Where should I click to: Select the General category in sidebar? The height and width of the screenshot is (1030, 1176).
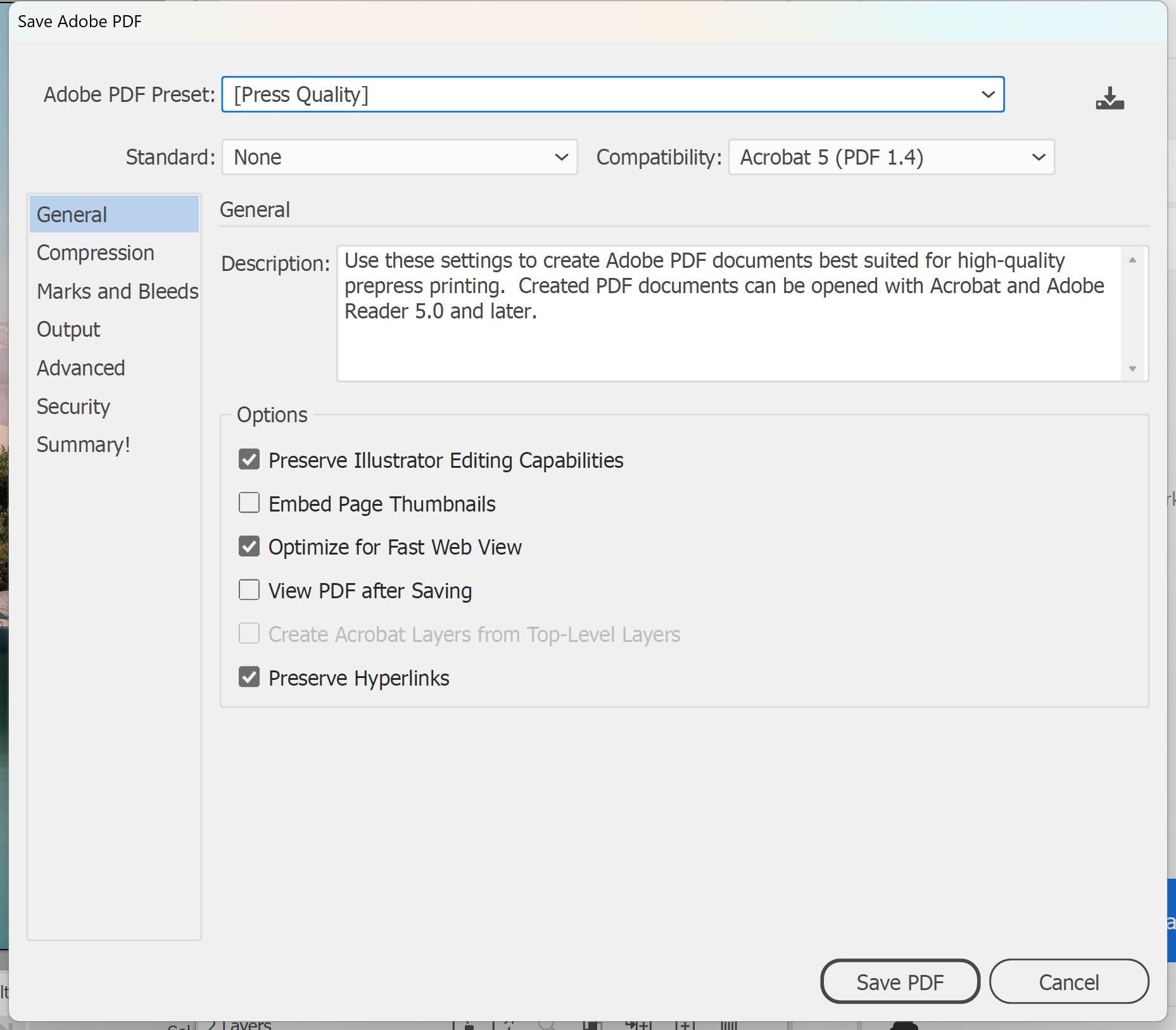click(x=114, y=215)
